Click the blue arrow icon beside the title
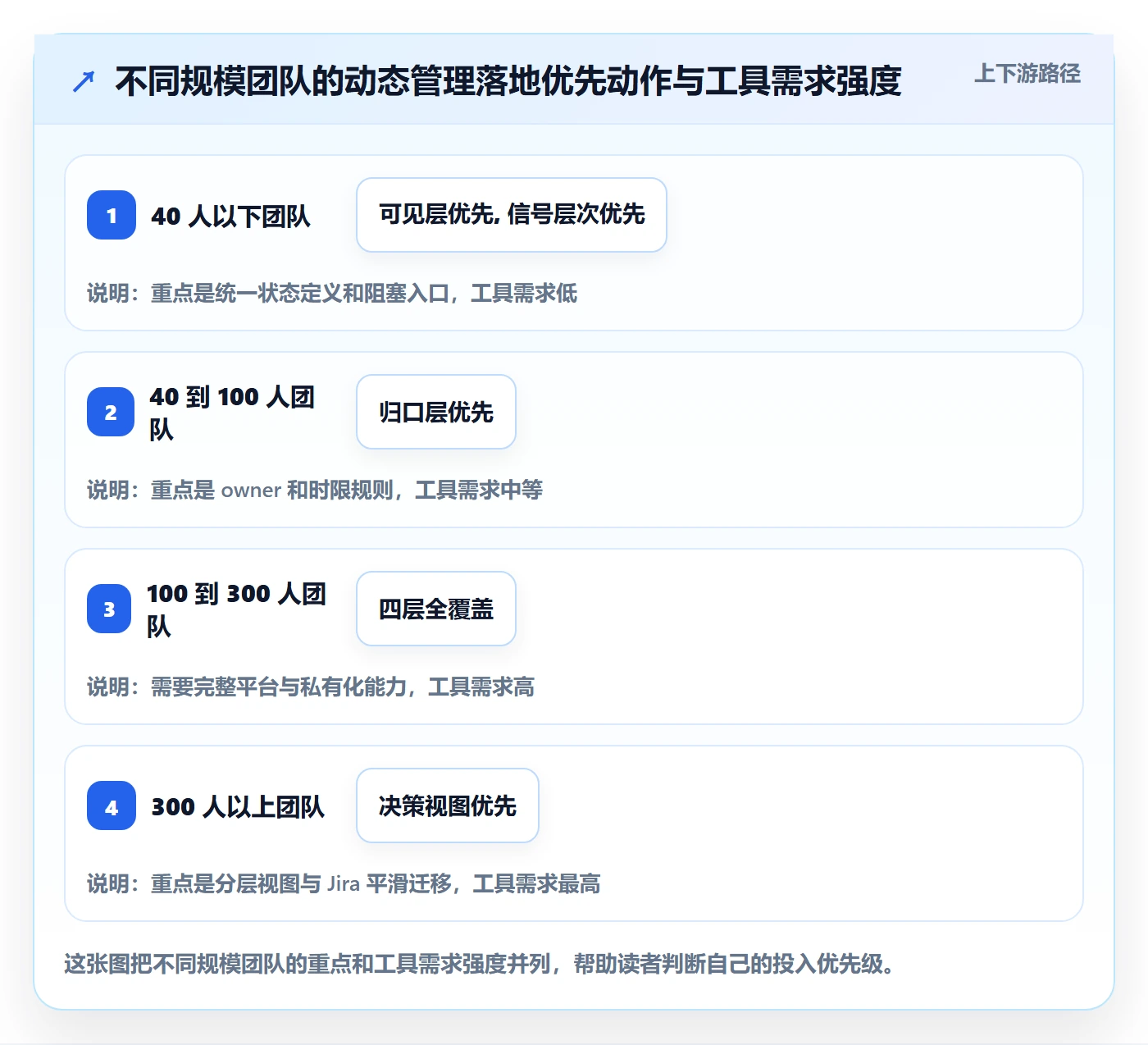 click(84, 81)
